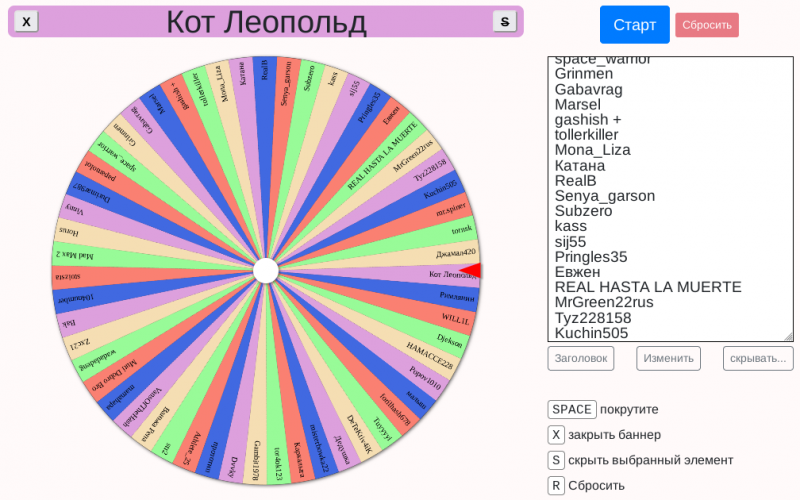The height and width of the screenshot is (500, 800).
Task: Click the white center hub of the wheel
Action: 266,270
